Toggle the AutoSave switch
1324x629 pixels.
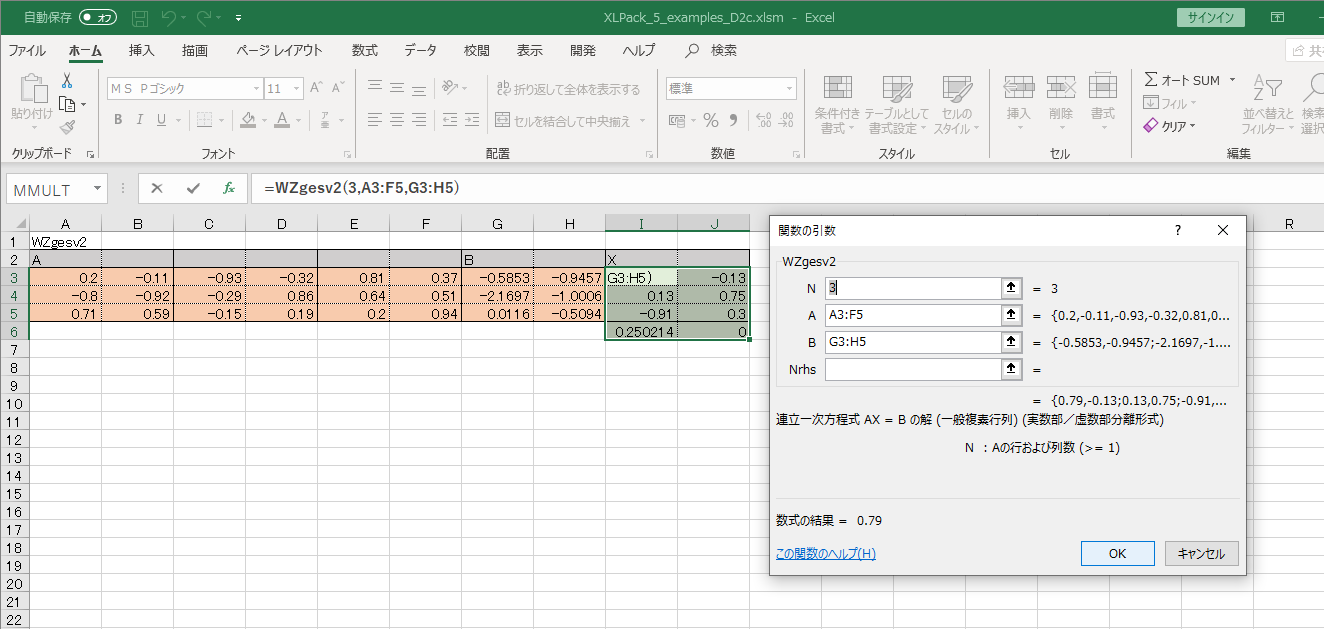click(98, 18)
